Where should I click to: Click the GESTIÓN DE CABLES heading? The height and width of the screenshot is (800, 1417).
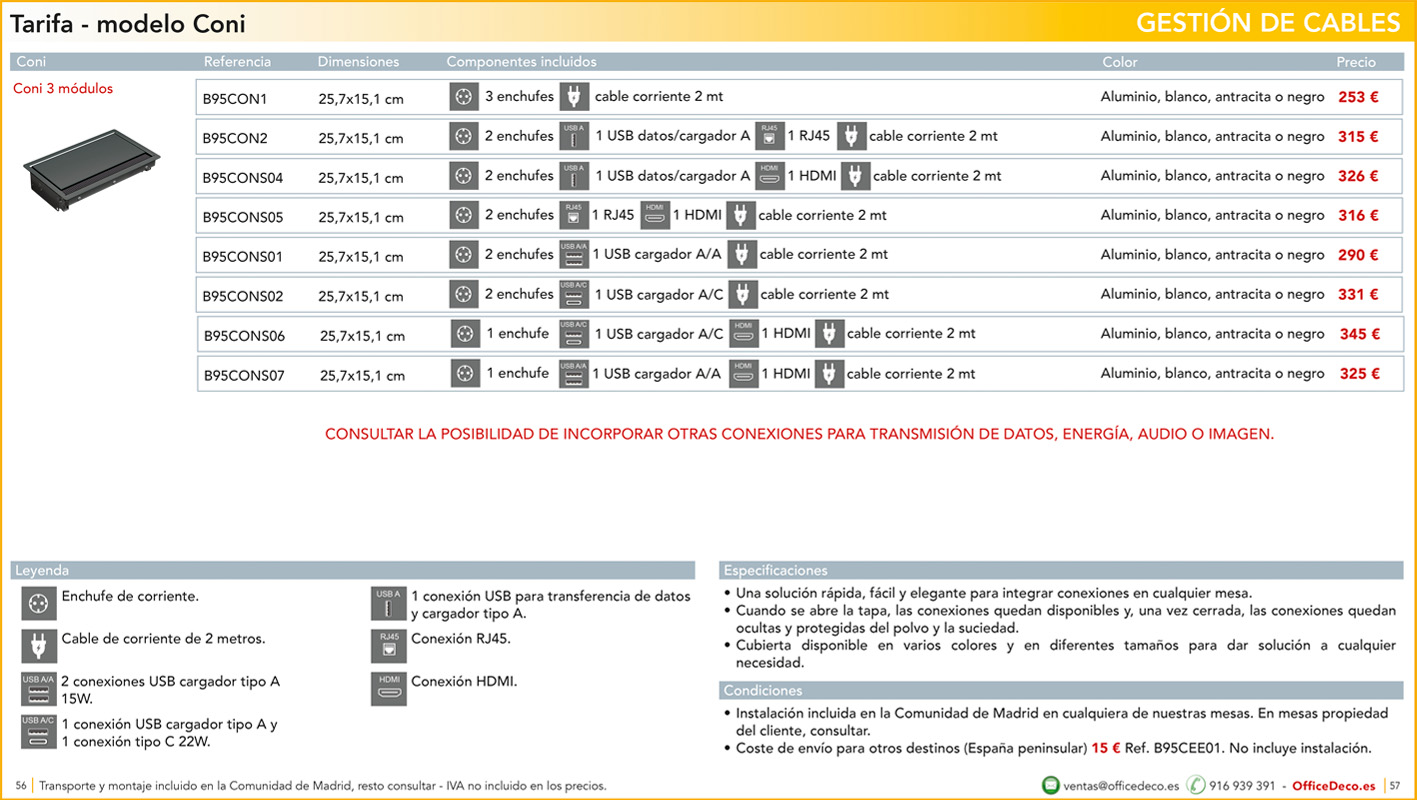tap(1268, 23)
